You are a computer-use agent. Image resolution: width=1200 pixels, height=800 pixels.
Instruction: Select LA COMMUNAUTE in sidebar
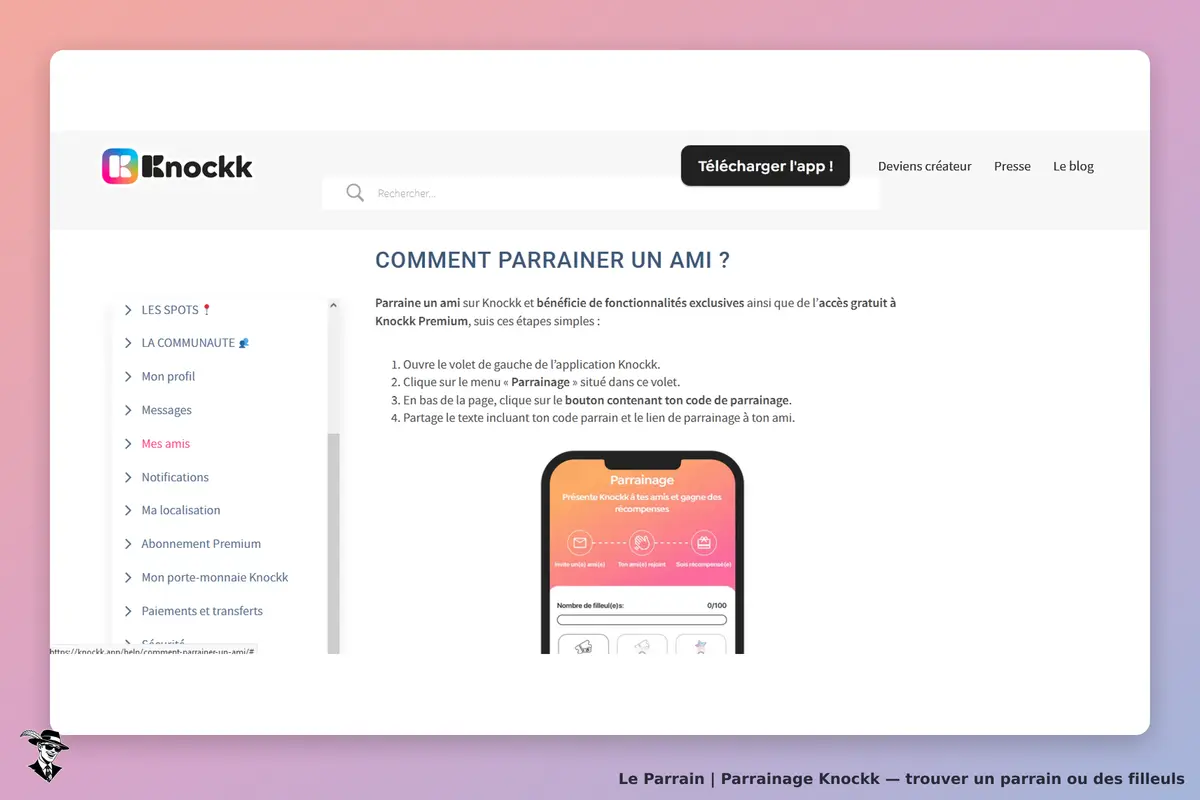[x=188, y=343]
